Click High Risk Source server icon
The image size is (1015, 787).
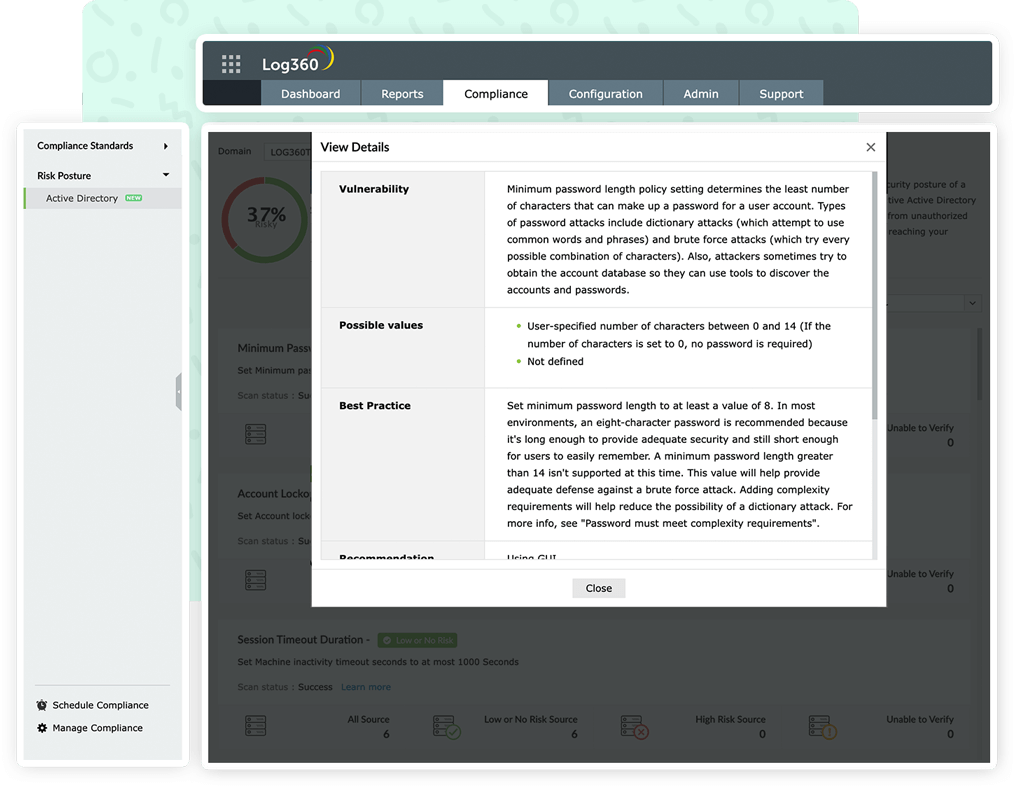click(x=634, y=727)
